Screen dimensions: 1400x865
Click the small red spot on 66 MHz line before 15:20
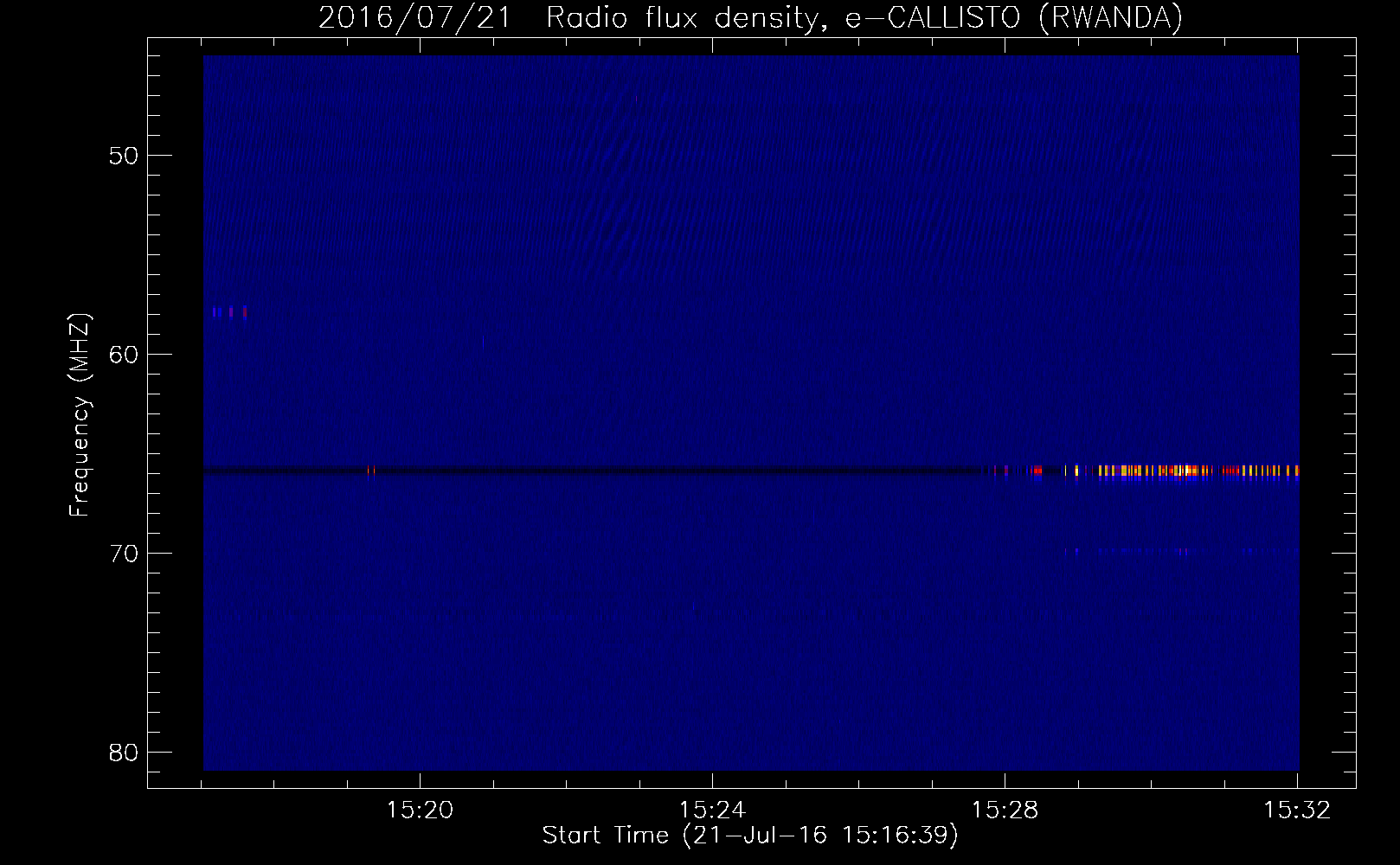coord(371,471)
